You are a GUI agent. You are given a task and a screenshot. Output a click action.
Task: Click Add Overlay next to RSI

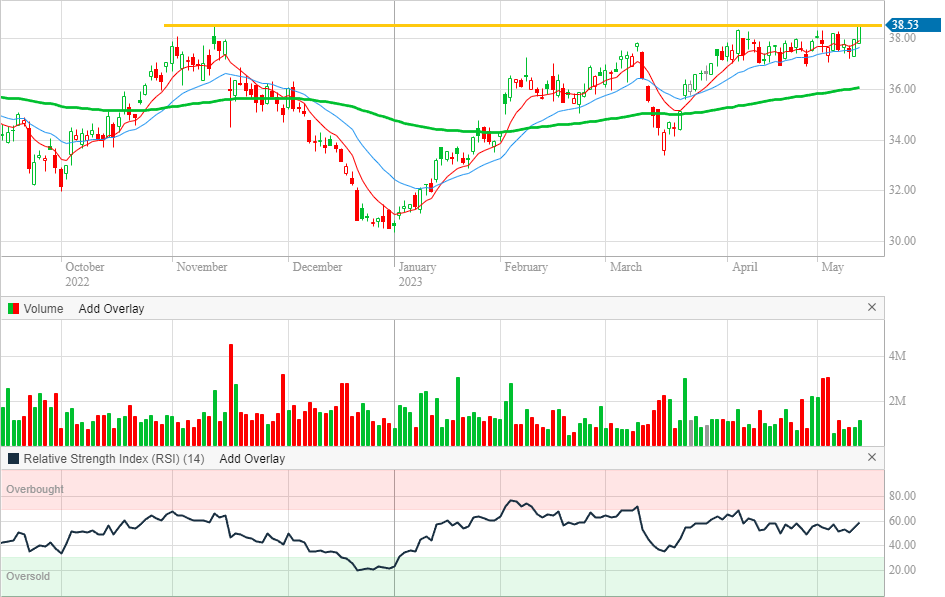(x=252, y=458)
